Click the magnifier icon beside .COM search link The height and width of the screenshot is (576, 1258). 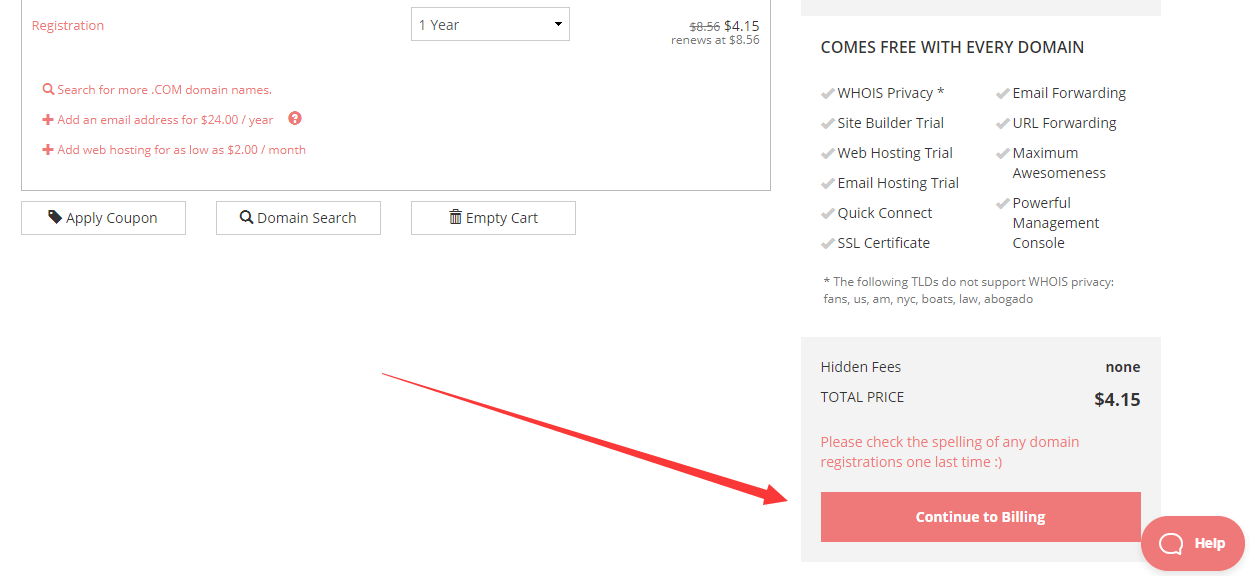[48, 89]
